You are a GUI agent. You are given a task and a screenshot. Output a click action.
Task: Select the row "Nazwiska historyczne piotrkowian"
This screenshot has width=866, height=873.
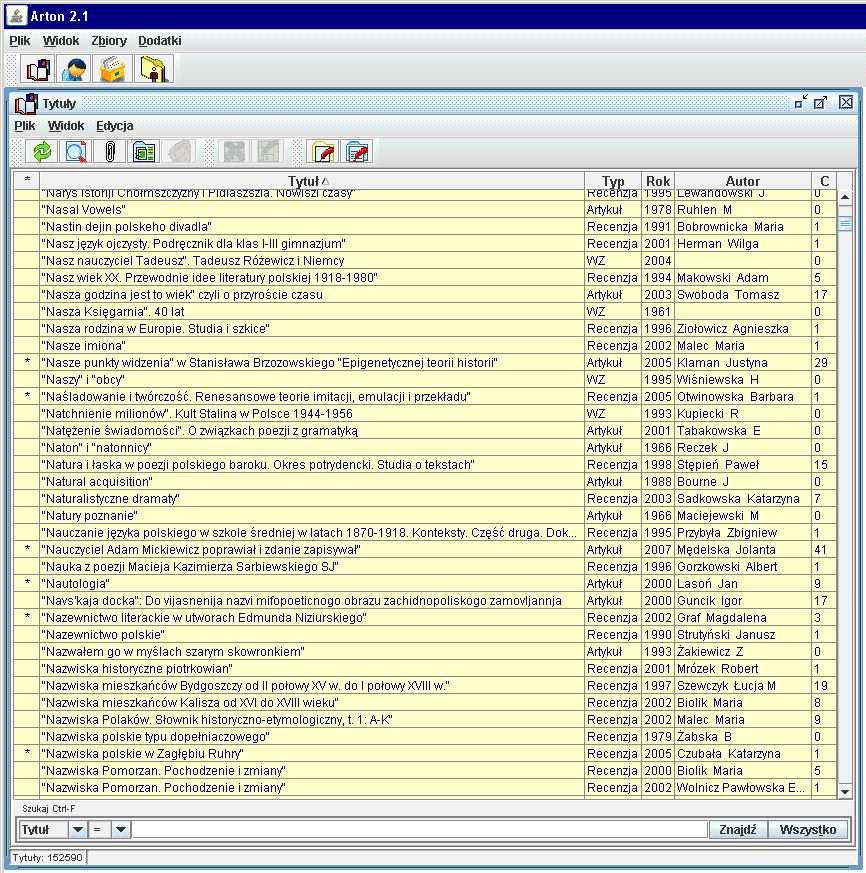(x=424, y=669)
